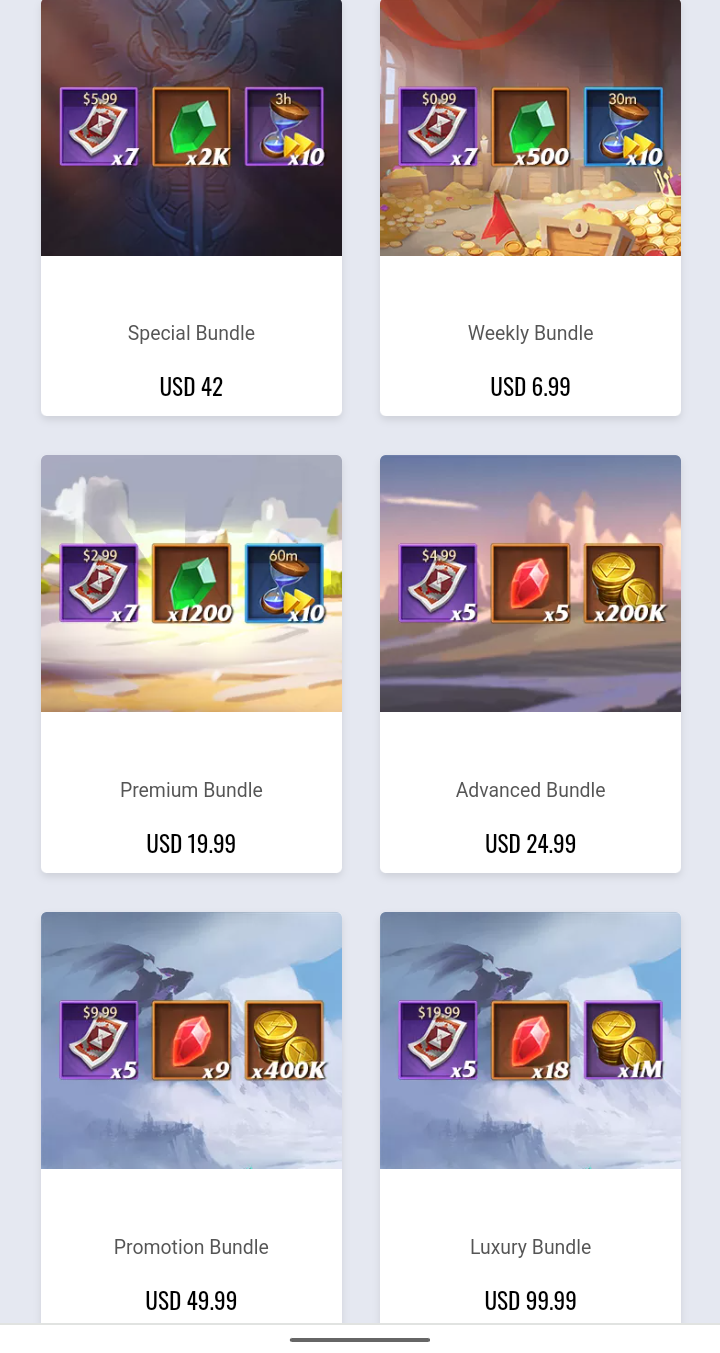The image size is (720, 1353).
Task: Select the 3h speed-up hourglass icon
Action: pyautogui.click(x=284, y=127)
